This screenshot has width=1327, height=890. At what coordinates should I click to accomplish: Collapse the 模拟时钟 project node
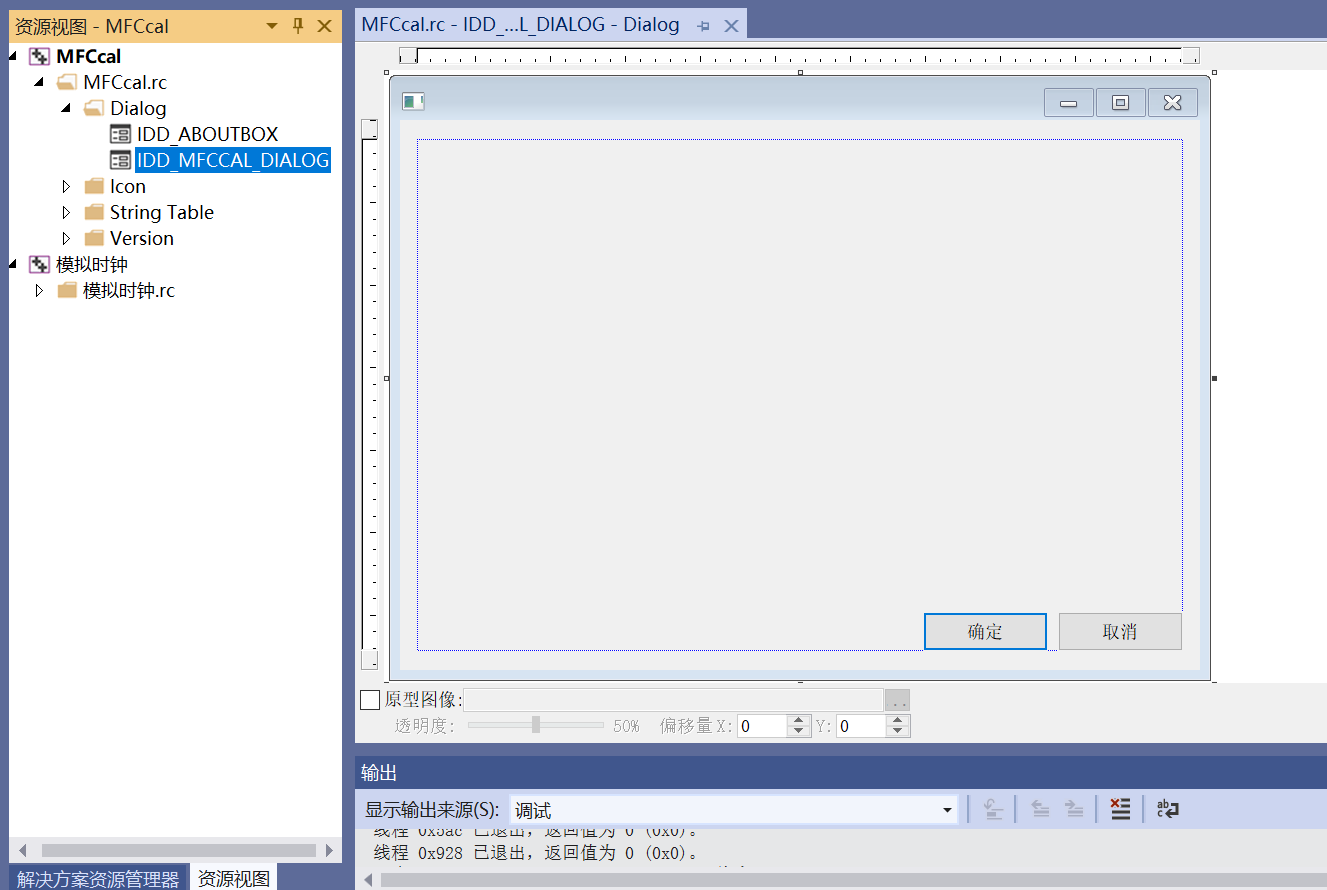[12, 264]
